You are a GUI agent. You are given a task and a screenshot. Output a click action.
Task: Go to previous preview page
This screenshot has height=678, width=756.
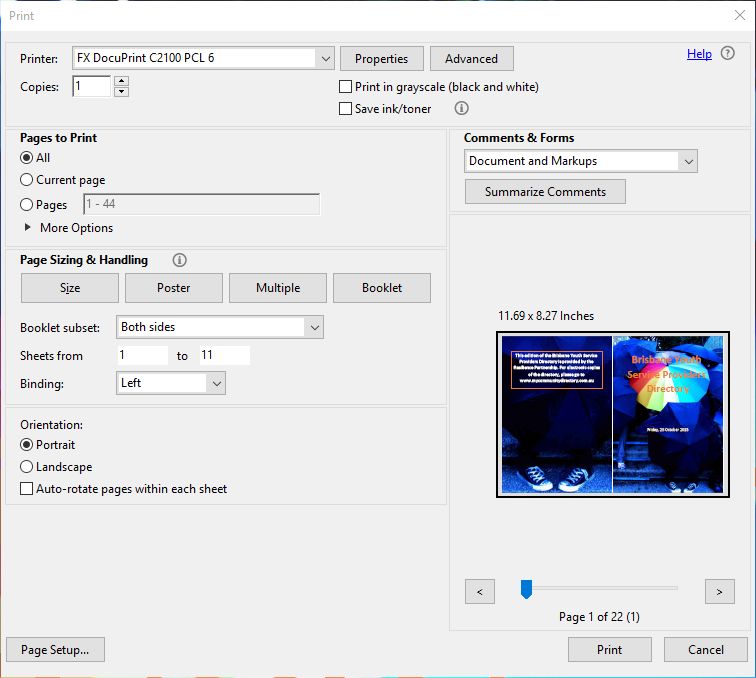[480, 592]
